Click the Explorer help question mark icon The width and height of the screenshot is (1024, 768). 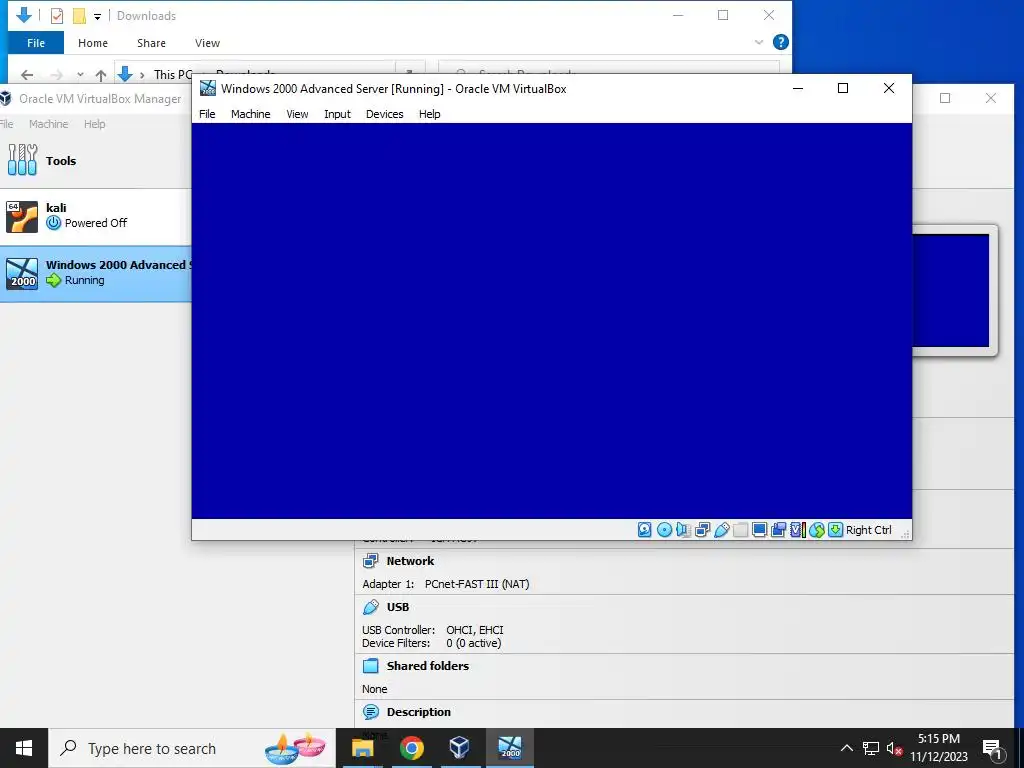[780, 42]
